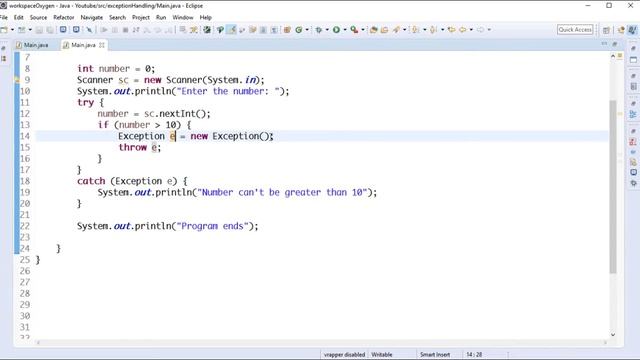Open the Previous Annotation dropdown arrow
This screenshot has height=360, width=640.
pyautogui.click(x=442, y=30)
